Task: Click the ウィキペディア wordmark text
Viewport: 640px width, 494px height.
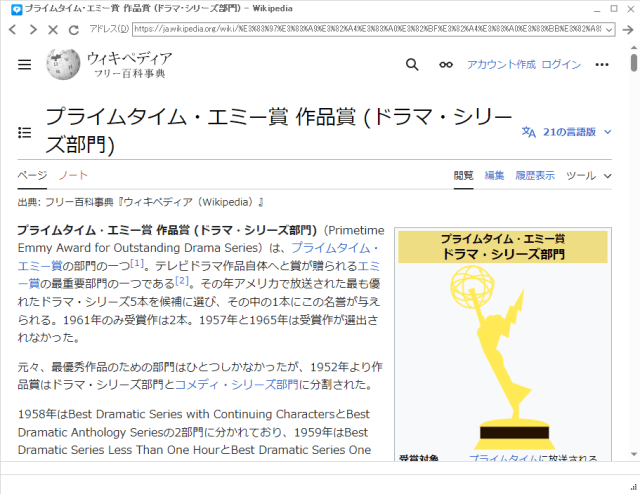Action: click(x=129, y=59)
